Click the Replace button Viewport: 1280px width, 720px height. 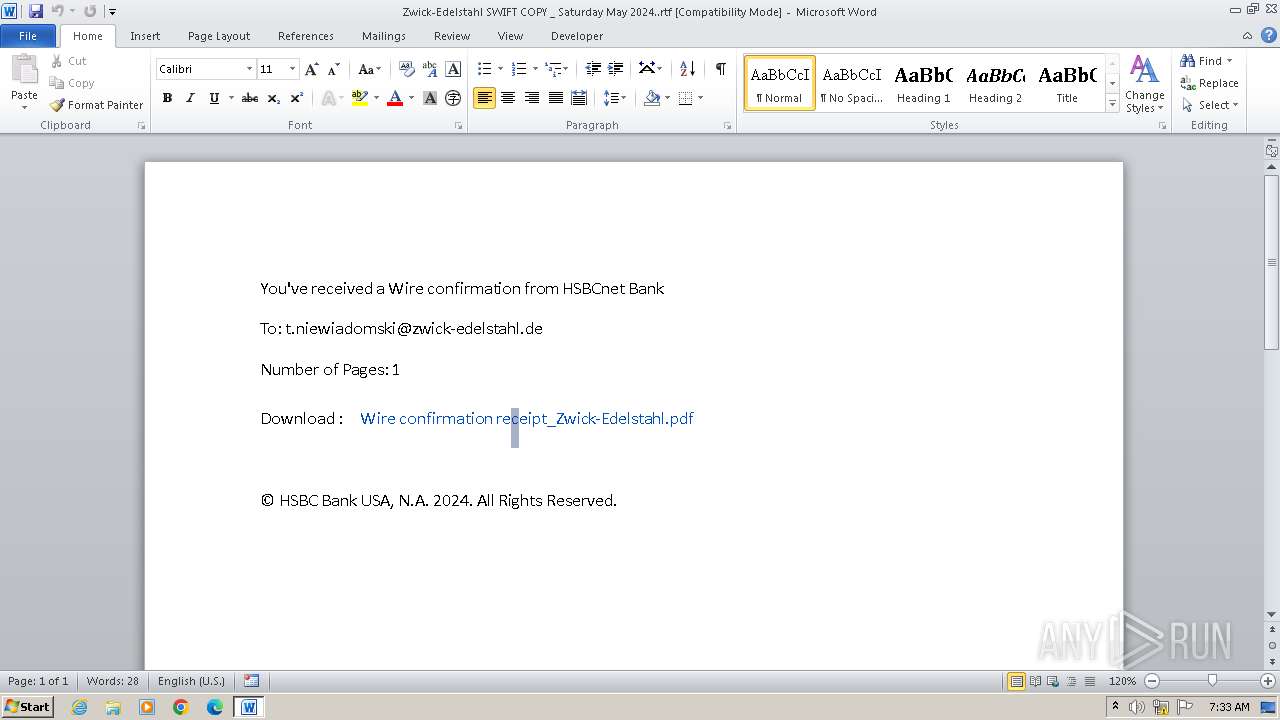1209,83
